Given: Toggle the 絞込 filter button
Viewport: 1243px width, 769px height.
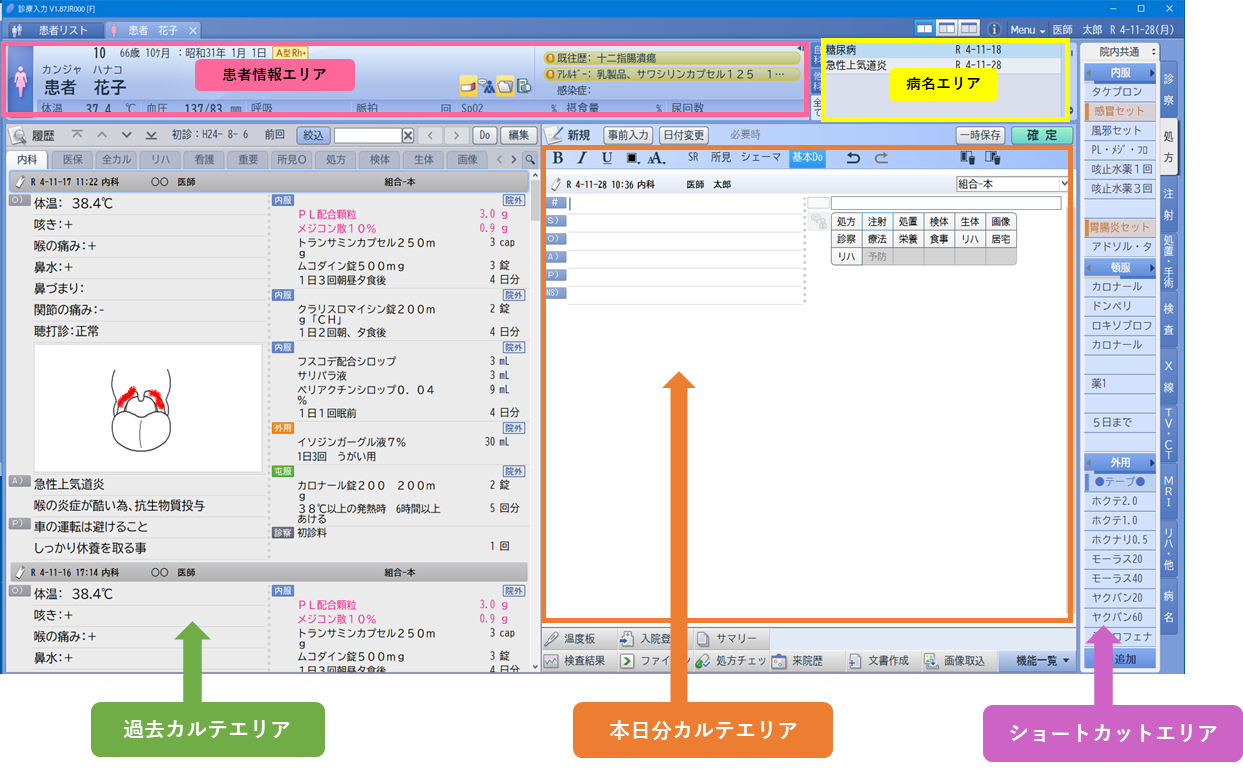Looking at the screenshot, I should [314, 135].
